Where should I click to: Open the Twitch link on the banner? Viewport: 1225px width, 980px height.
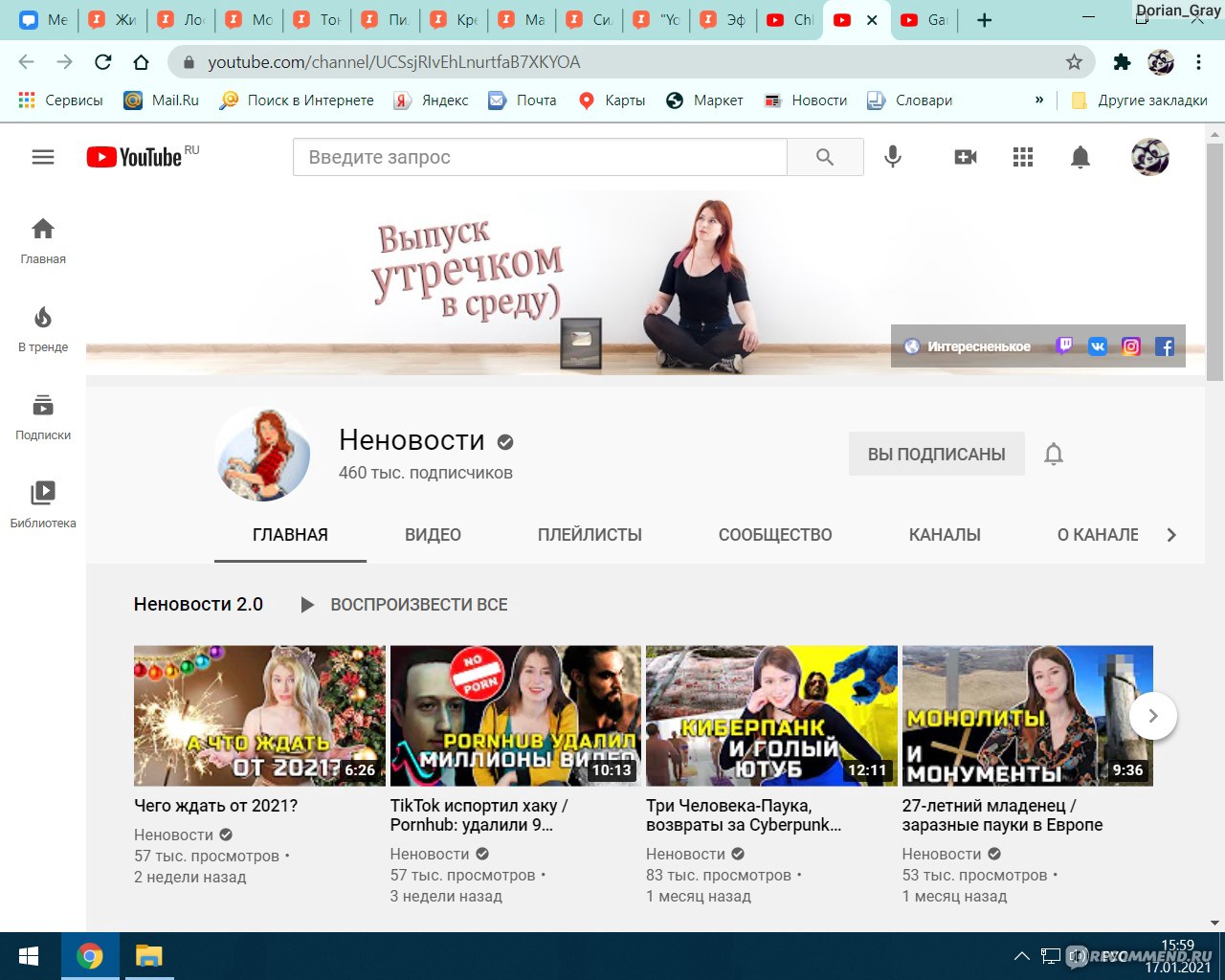1064,346
